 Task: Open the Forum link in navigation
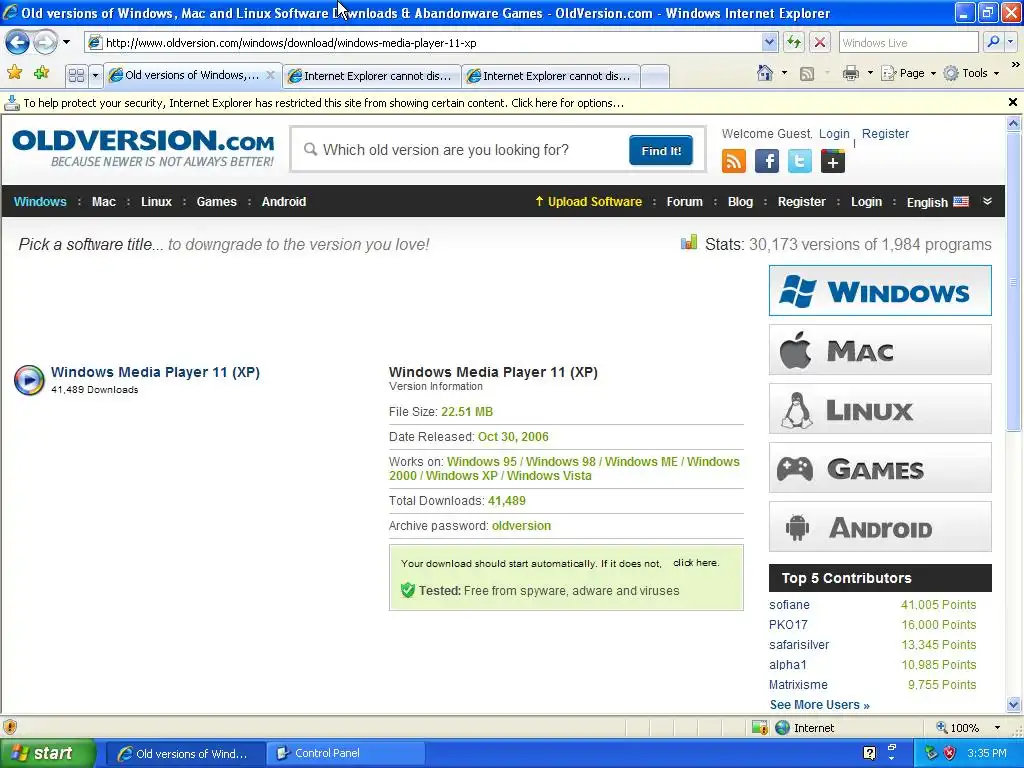coord(684,202)
